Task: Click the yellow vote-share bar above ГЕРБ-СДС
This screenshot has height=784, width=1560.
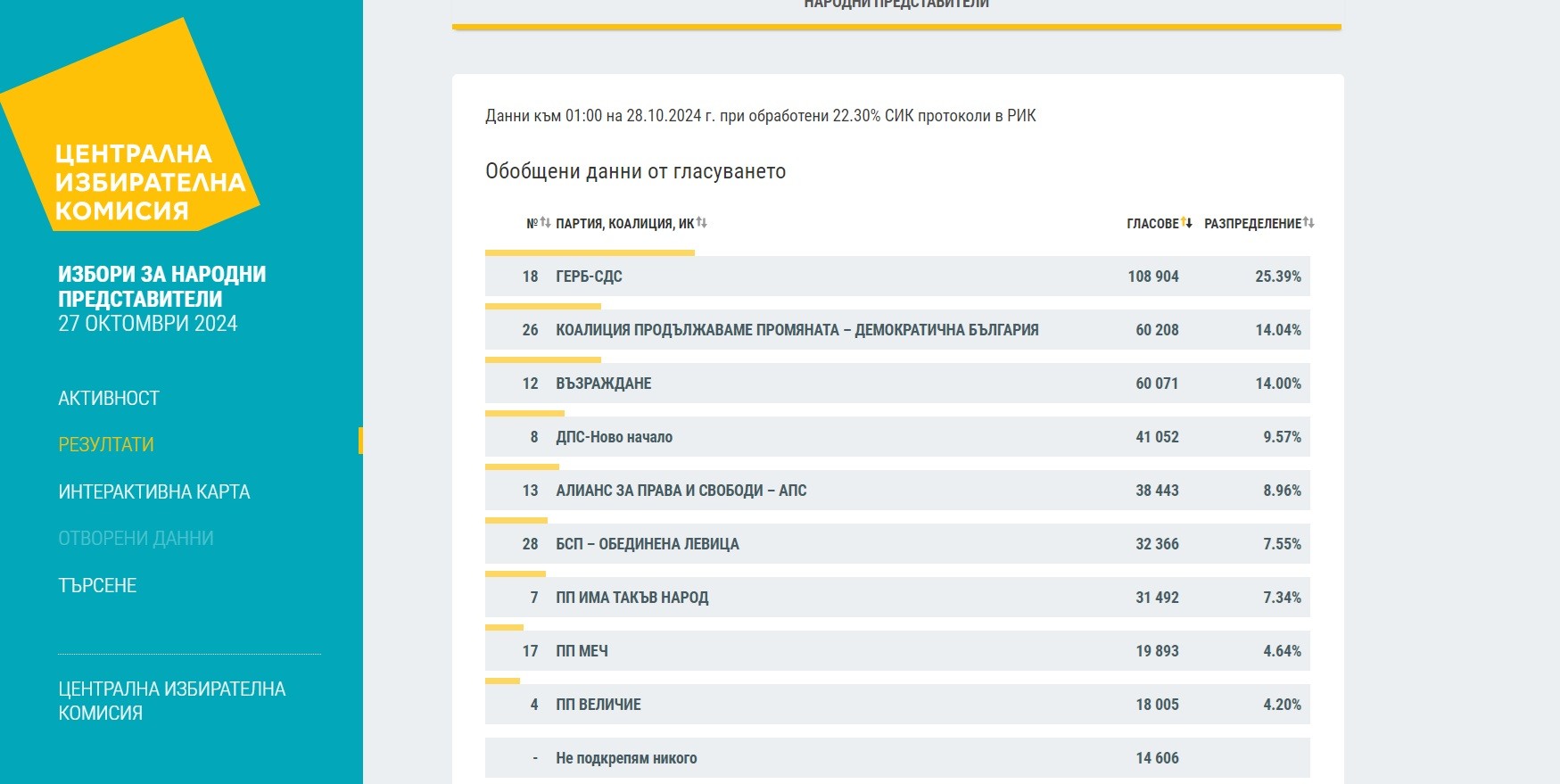Action: coord(590,253)
